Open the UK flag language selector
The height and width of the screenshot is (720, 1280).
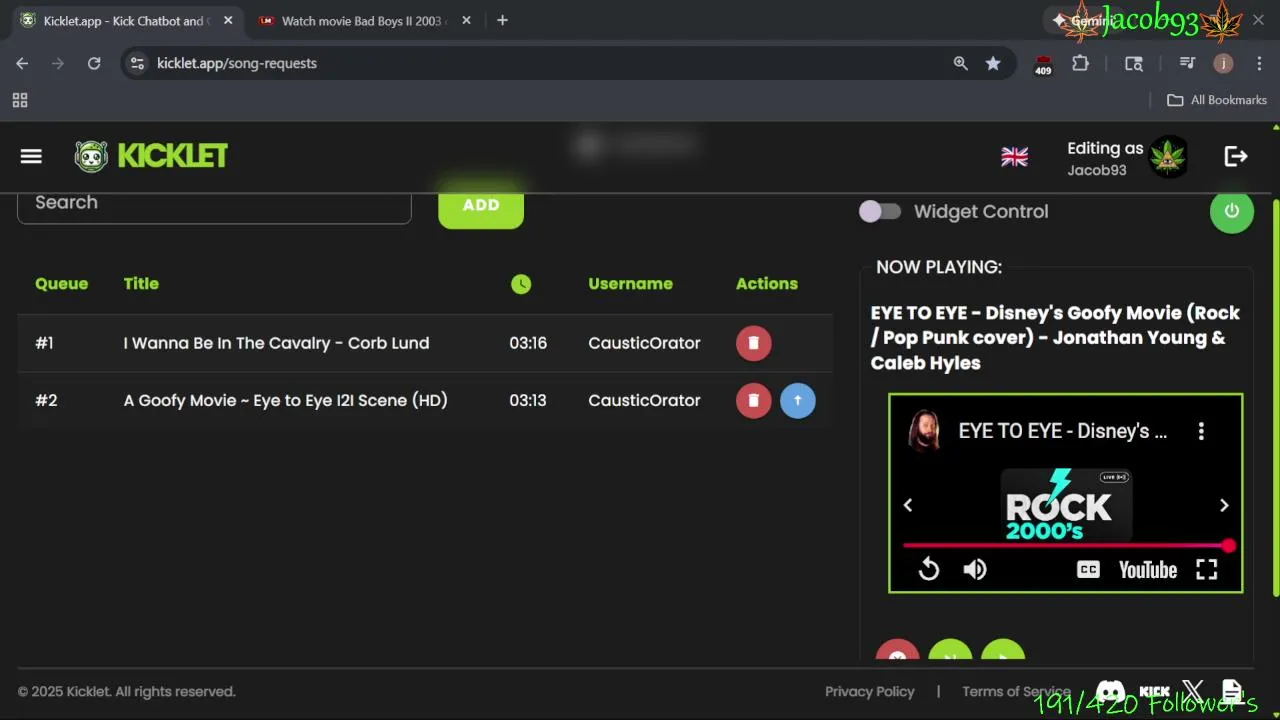[x=1014, y=157]
